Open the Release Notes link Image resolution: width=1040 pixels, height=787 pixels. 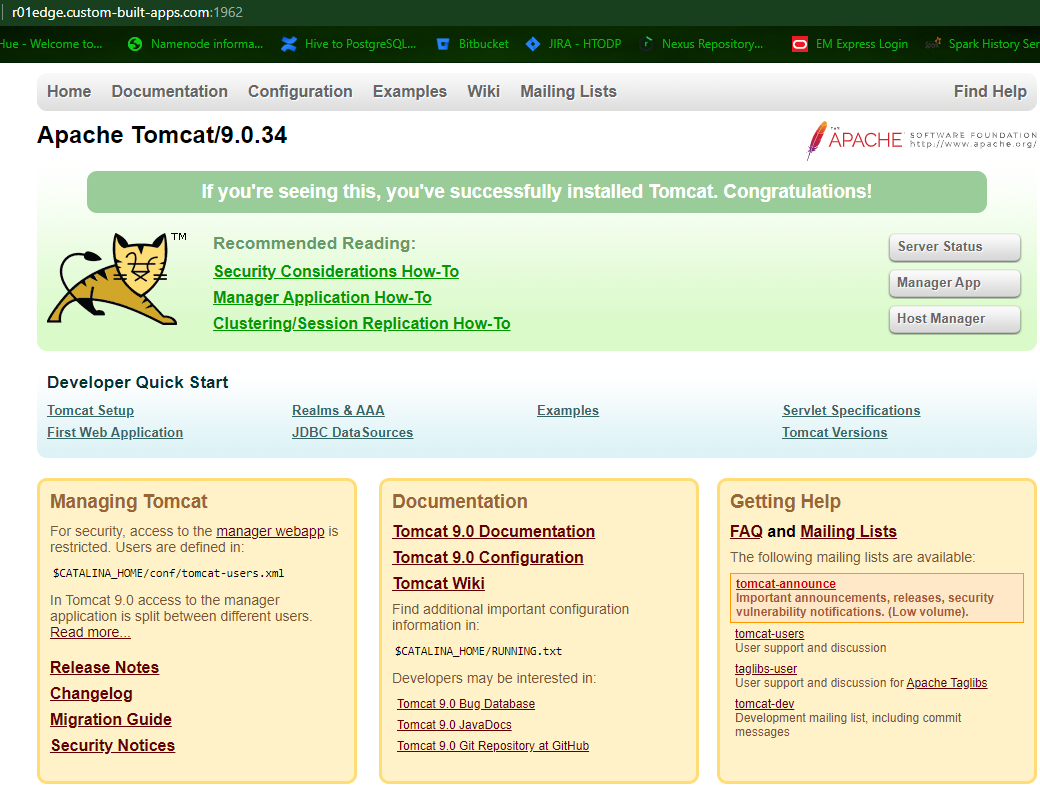pyautogui.click(x=105, y=668)
